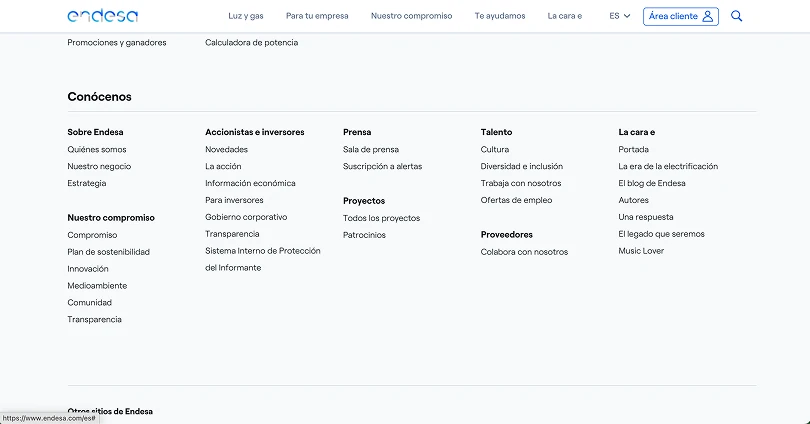The width and height of the screenshot is (810, 424).
Task: Open Te ayudamos menu
Action: point(500,16)
